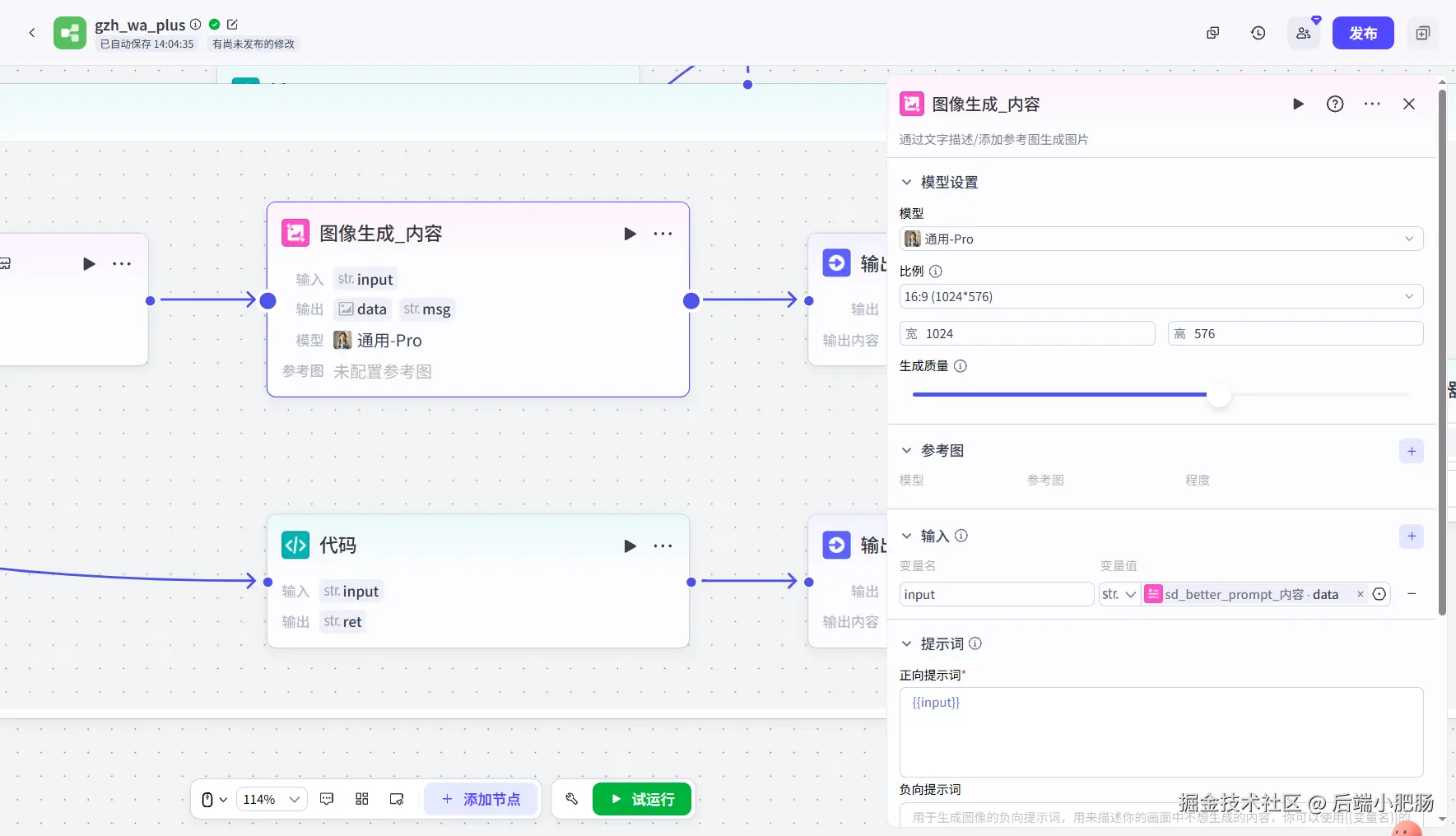The width and height of the screenshot is (1456, 836).
Task: Click the lower output node's blue icon
Action: pos(836,545)
